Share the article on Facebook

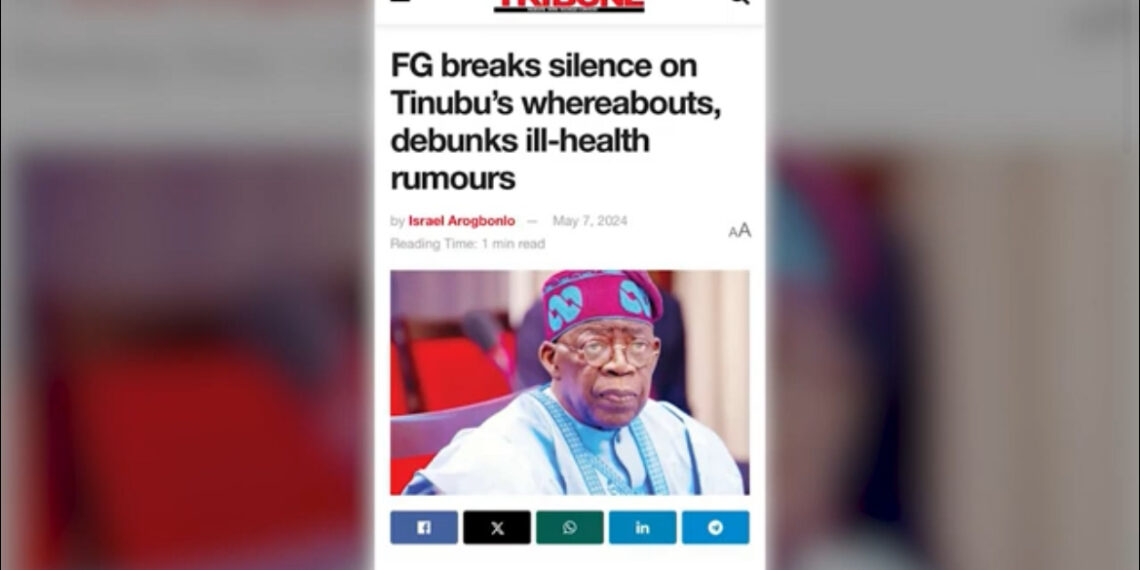point(424,528)
